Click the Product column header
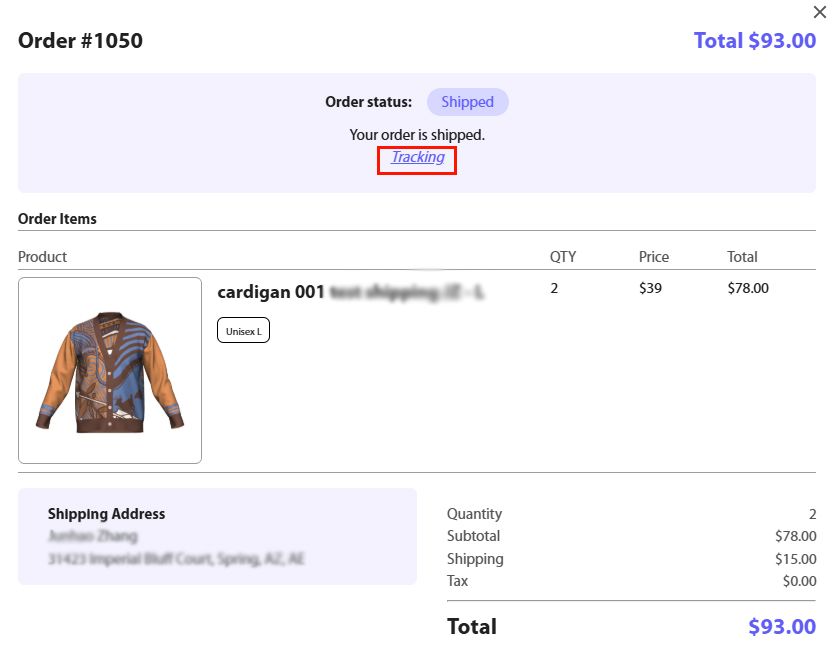 [x=42, y=257]
